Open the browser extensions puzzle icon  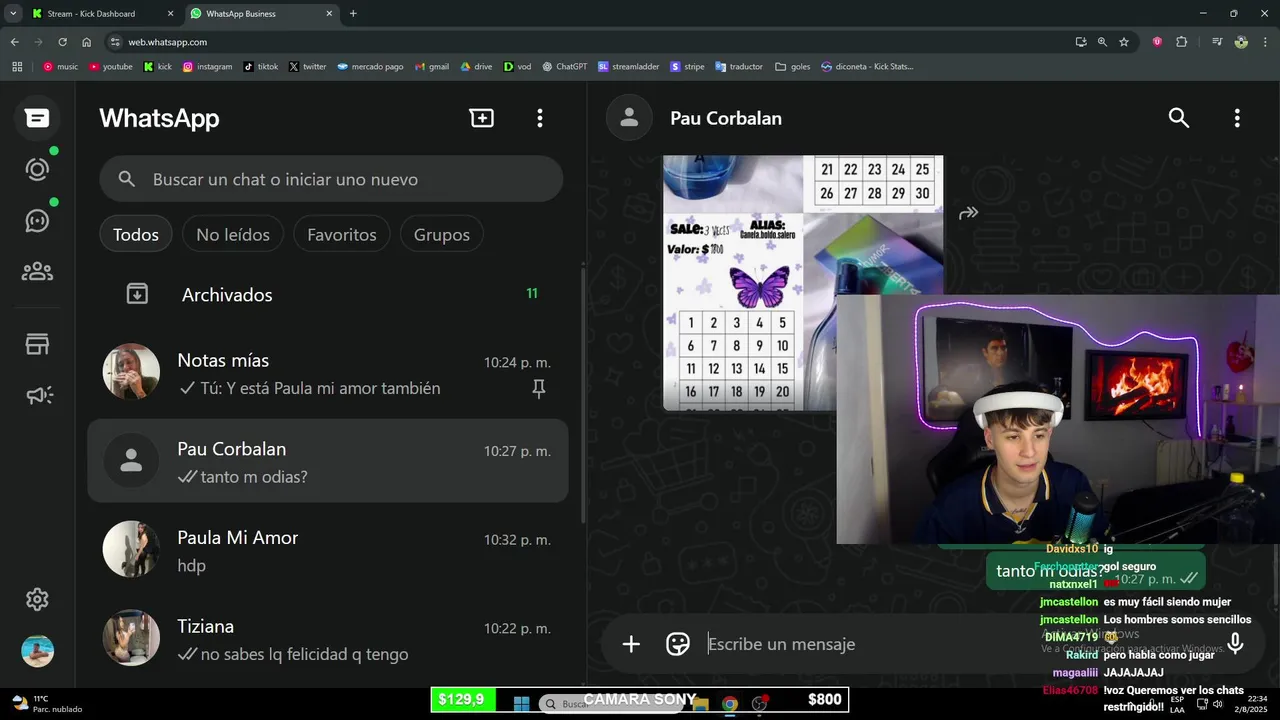tap(1182, 42)
